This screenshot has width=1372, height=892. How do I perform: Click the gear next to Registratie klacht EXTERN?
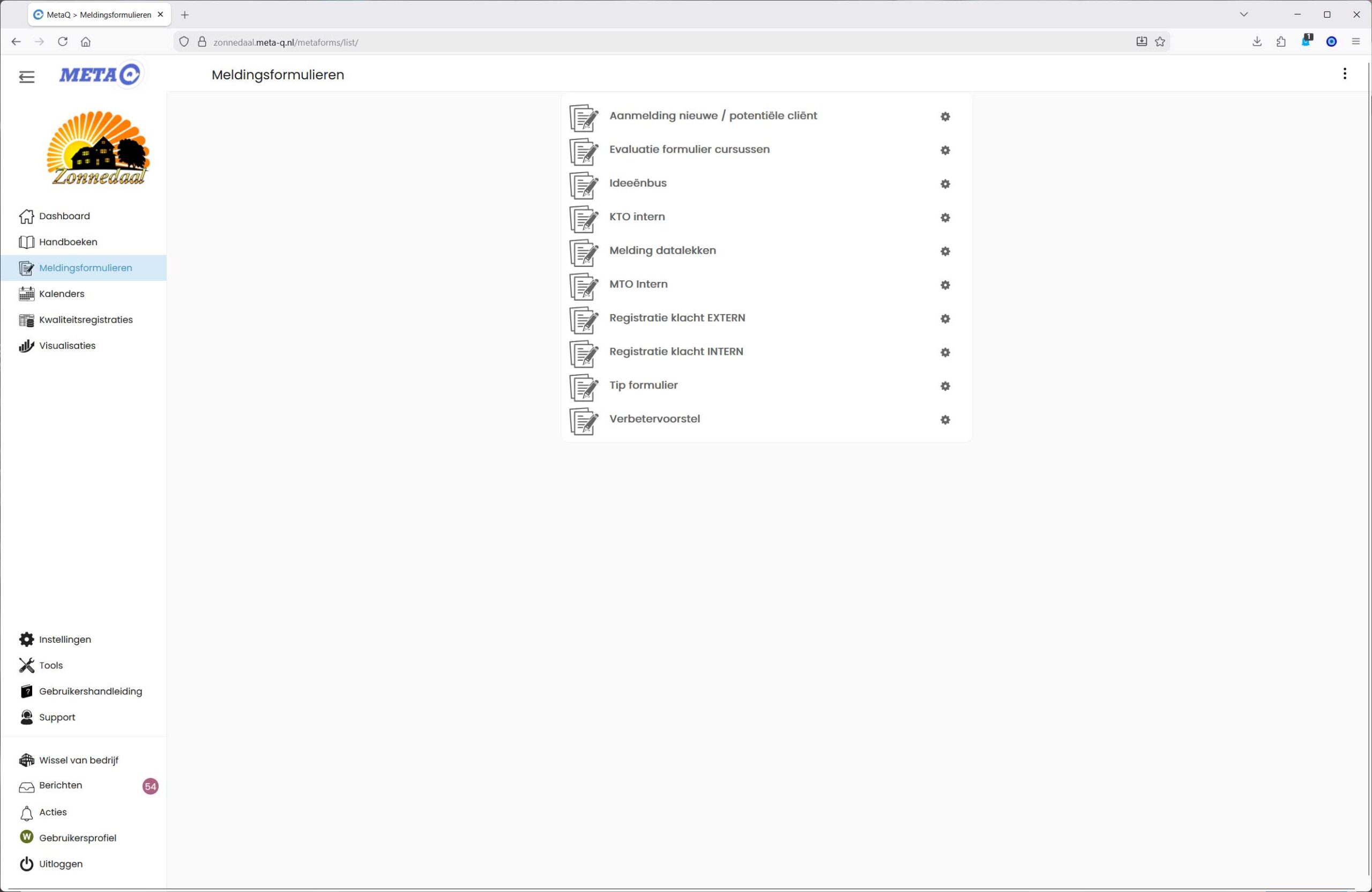pos(945,319)
